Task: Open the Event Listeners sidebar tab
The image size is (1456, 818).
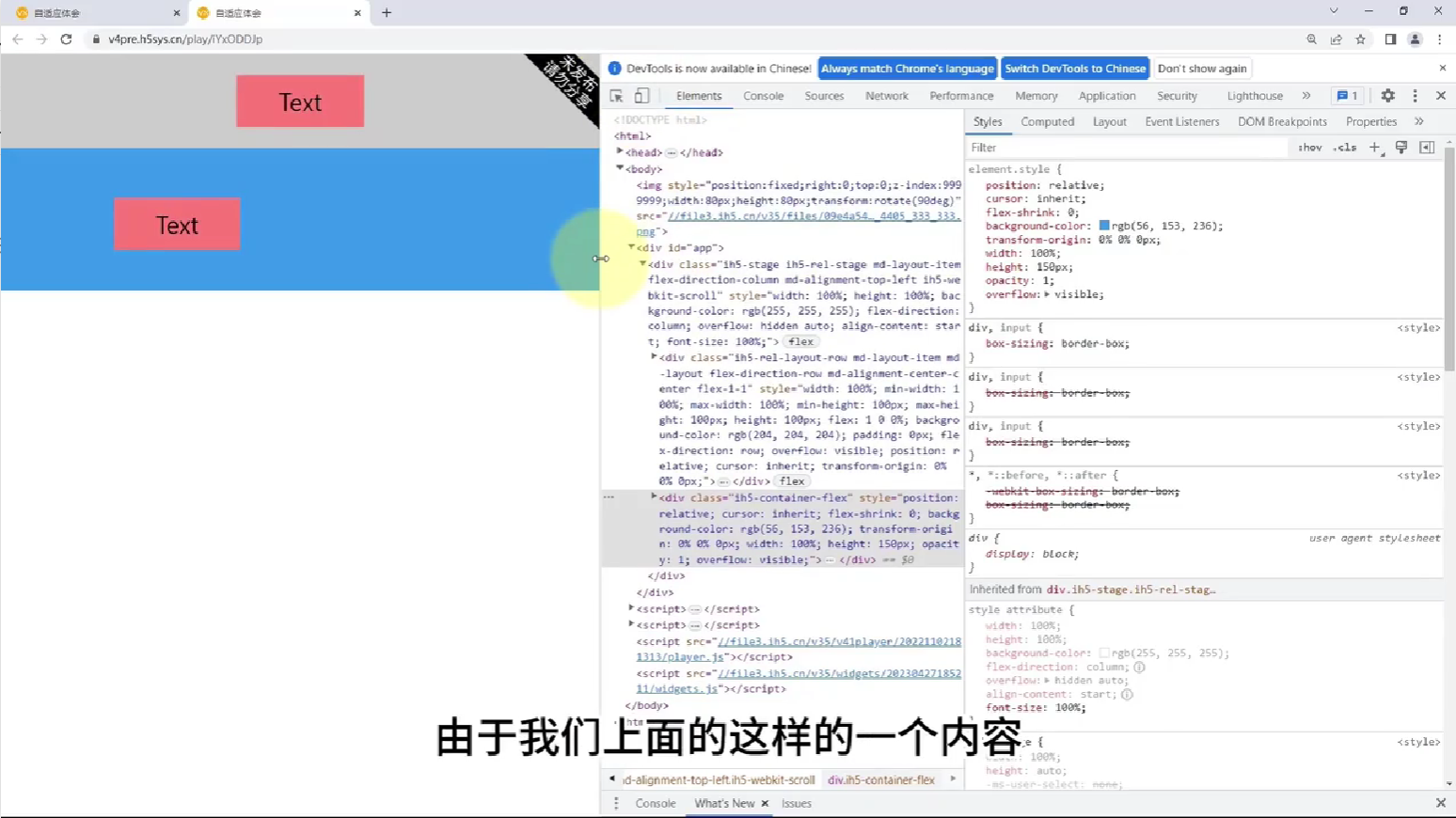Action: point(1181,121)
